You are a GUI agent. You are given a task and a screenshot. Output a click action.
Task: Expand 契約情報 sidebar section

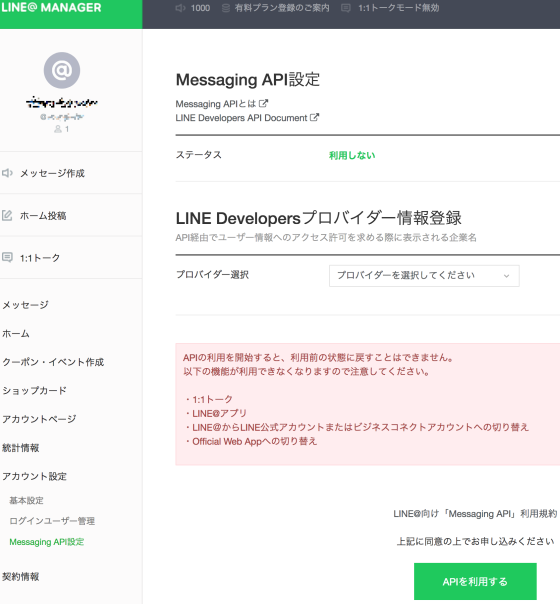coord(21,577)
